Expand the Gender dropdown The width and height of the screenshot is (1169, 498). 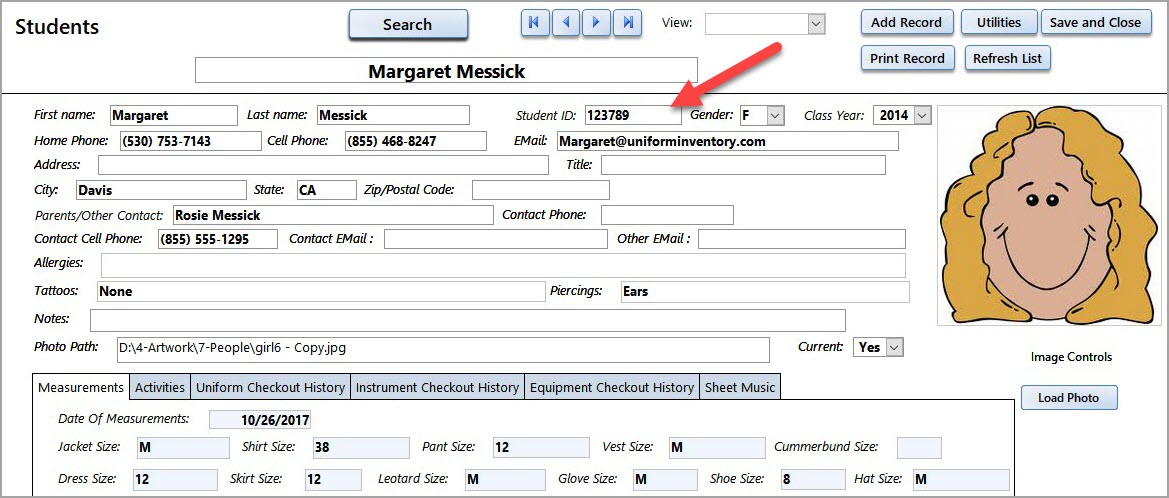pos(775,115)
